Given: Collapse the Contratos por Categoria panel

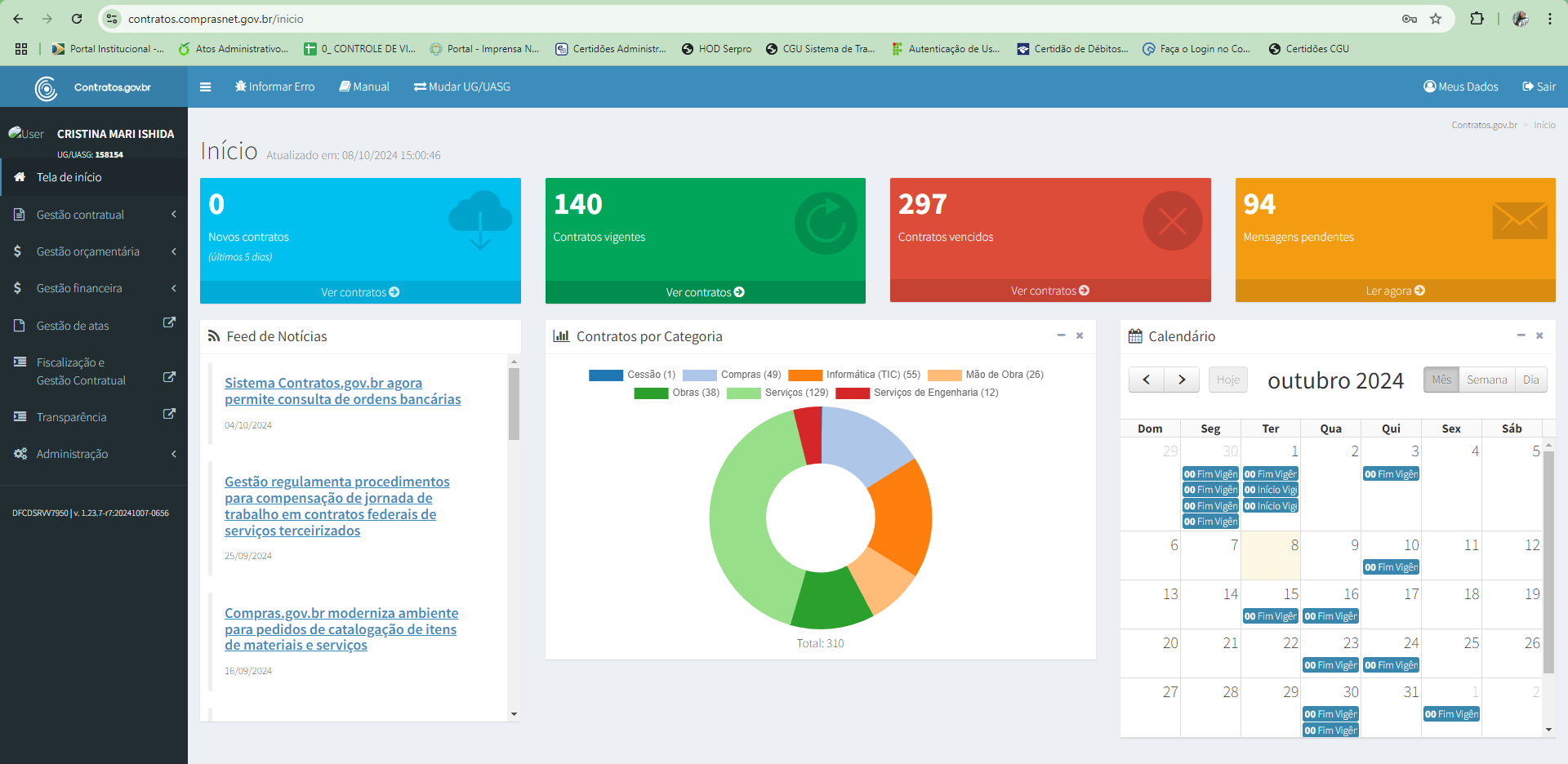Looking at the screenshot, I should (x=1061, y=335).
